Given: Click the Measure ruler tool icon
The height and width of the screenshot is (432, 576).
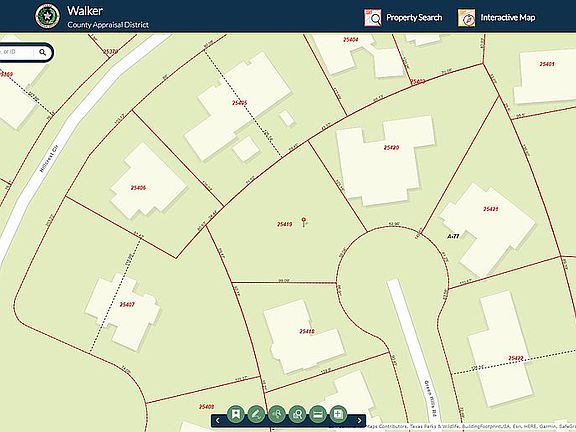Looking at the screenshot, I should point(318,414).
